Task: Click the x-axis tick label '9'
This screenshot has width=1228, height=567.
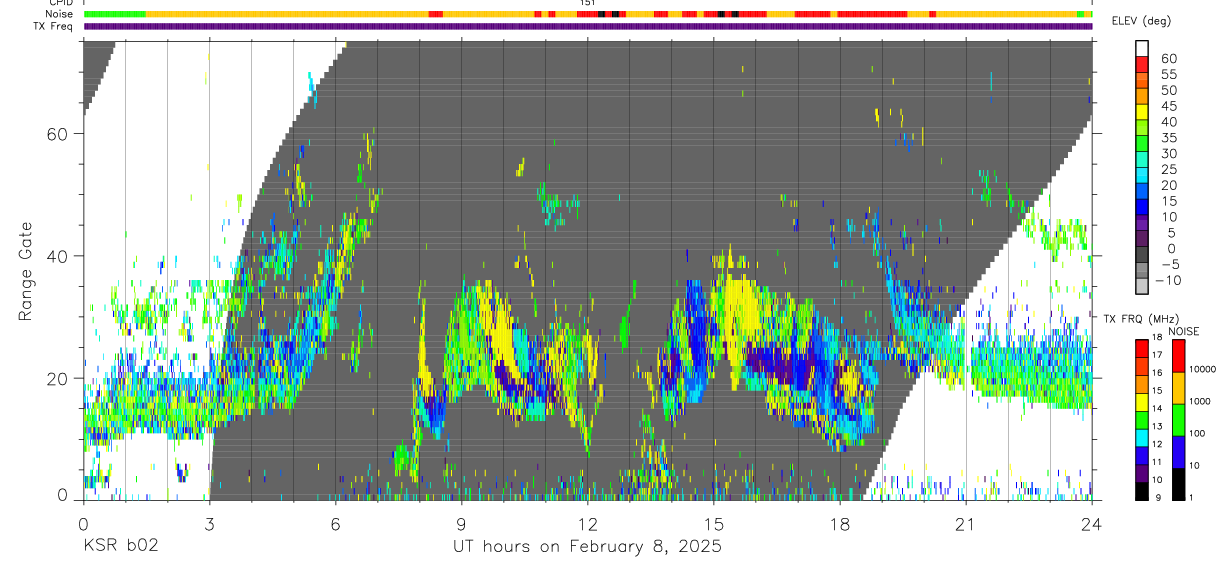Action: (462, 523)
